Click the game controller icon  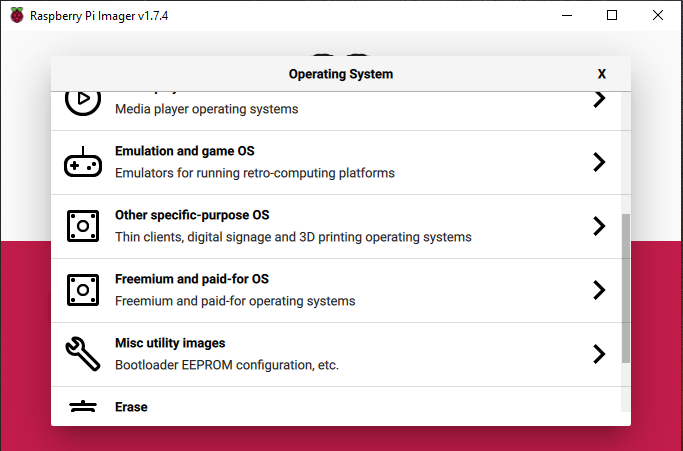(83, 162)
